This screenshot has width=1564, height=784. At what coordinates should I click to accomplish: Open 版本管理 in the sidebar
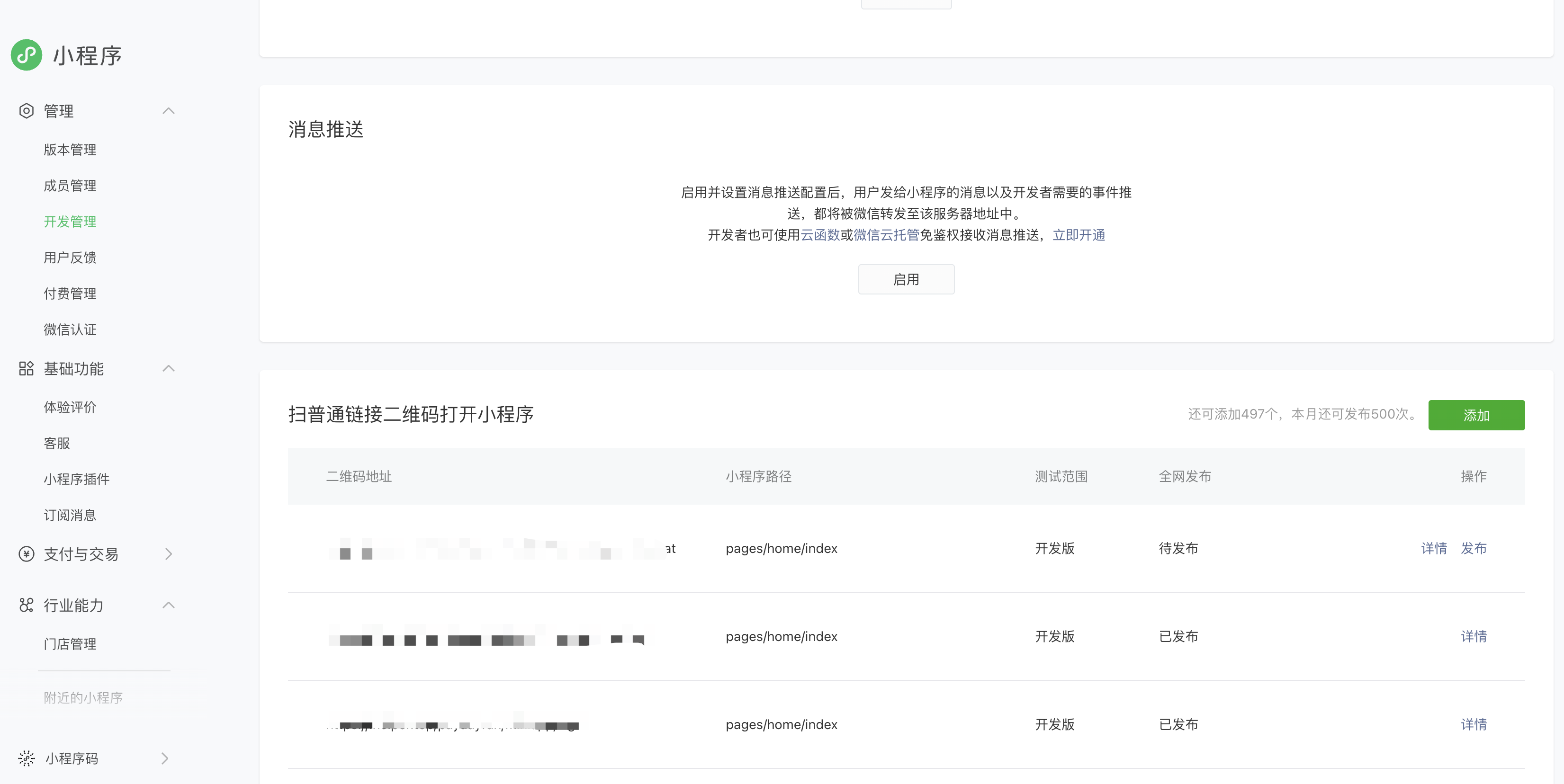(x=70, y=150)
